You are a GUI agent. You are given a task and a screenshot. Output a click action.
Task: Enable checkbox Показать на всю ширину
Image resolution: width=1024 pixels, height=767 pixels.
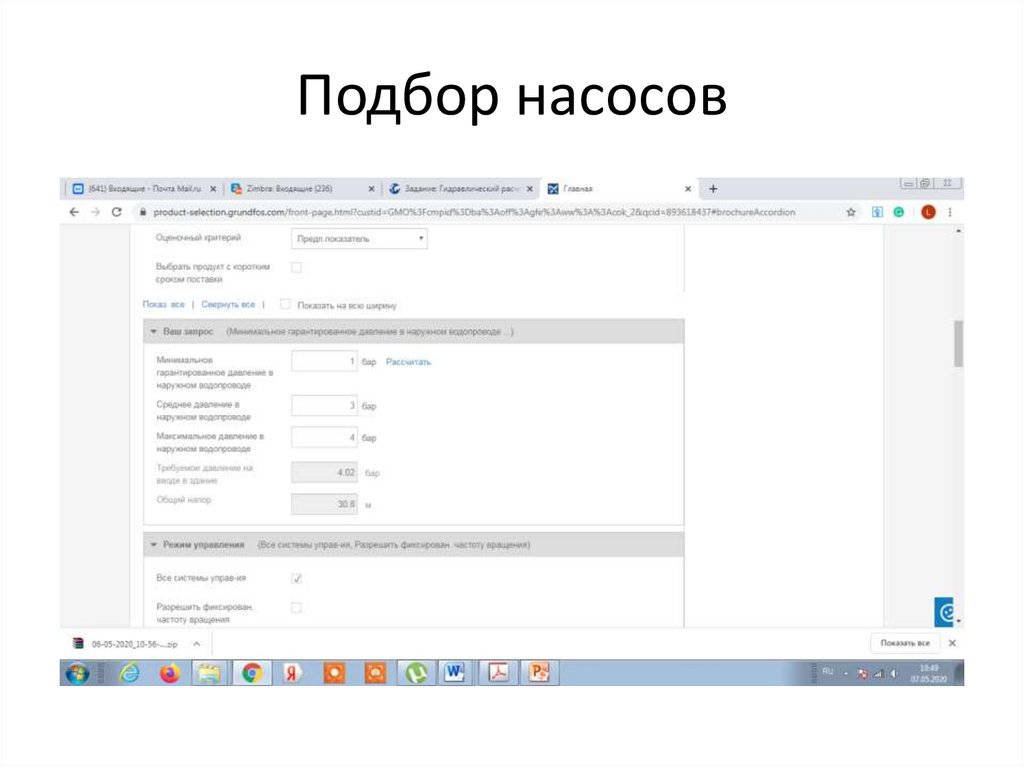pyautogui.click(x=285, y=304)
